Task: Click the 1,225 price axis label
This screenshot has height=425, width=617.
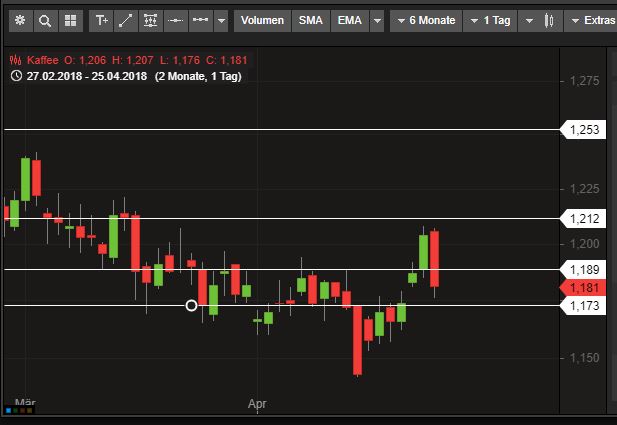Action: [x=584, y=189]
